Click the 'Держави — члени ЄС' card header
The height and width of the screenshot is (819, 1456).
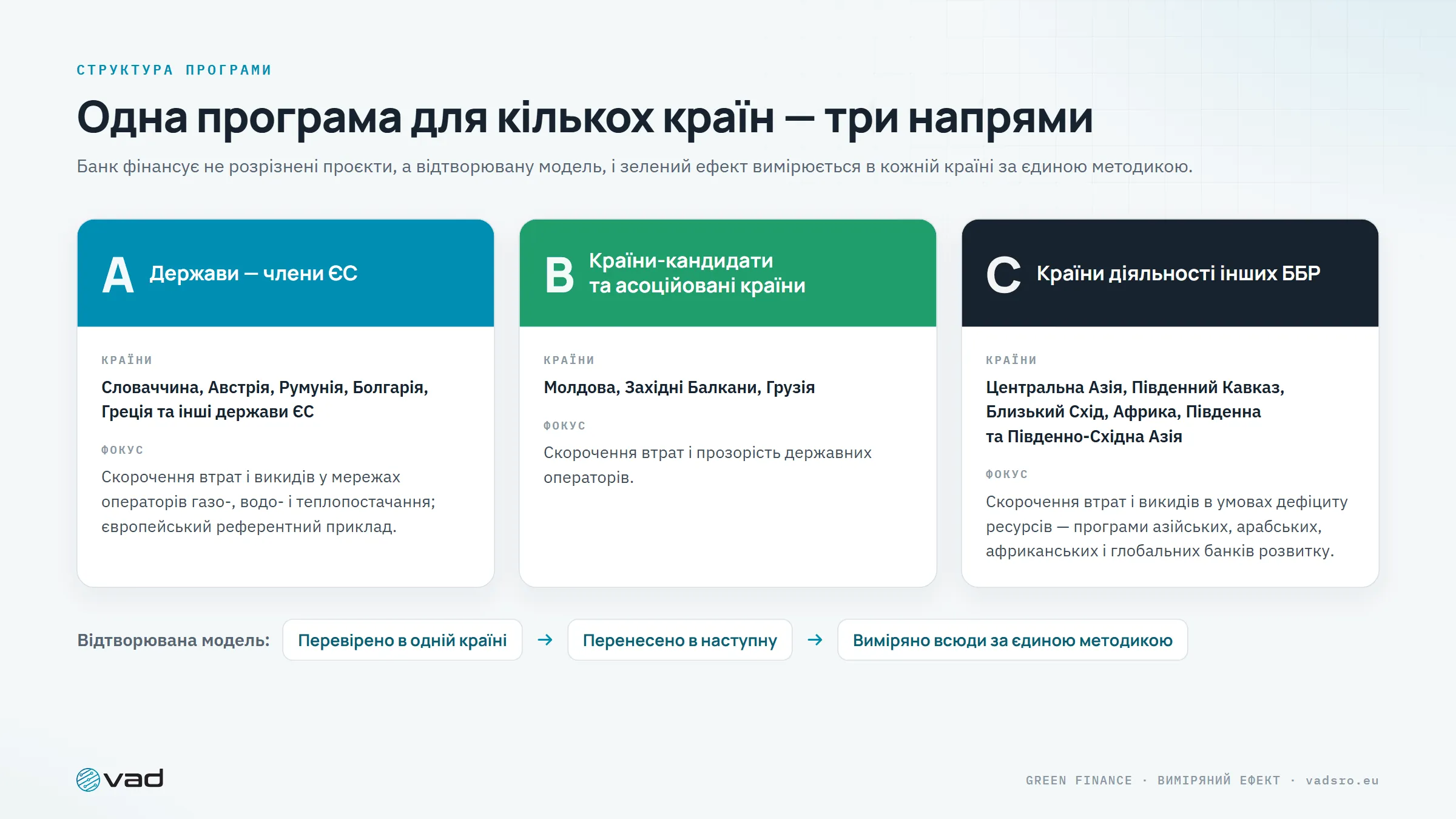tap(286, 273)
